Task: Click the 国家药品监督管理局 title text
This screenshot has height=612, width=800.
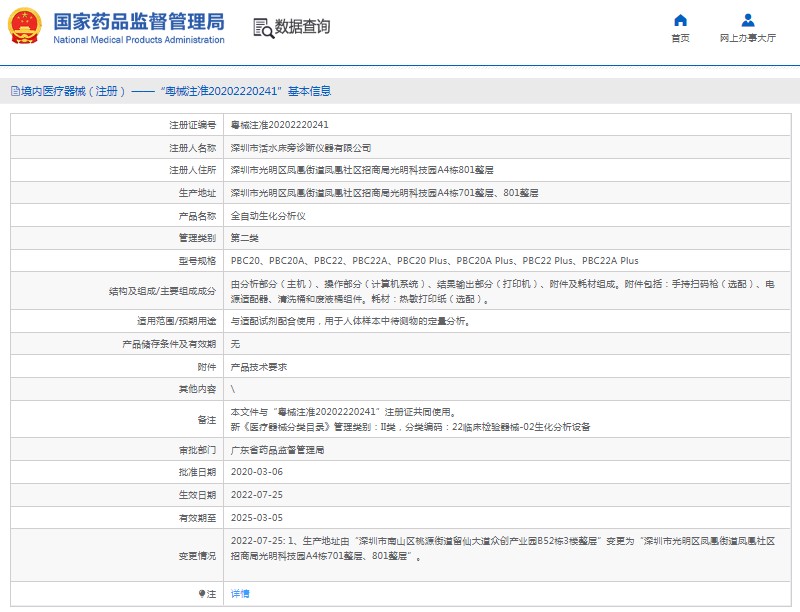Action: [138, 21]
